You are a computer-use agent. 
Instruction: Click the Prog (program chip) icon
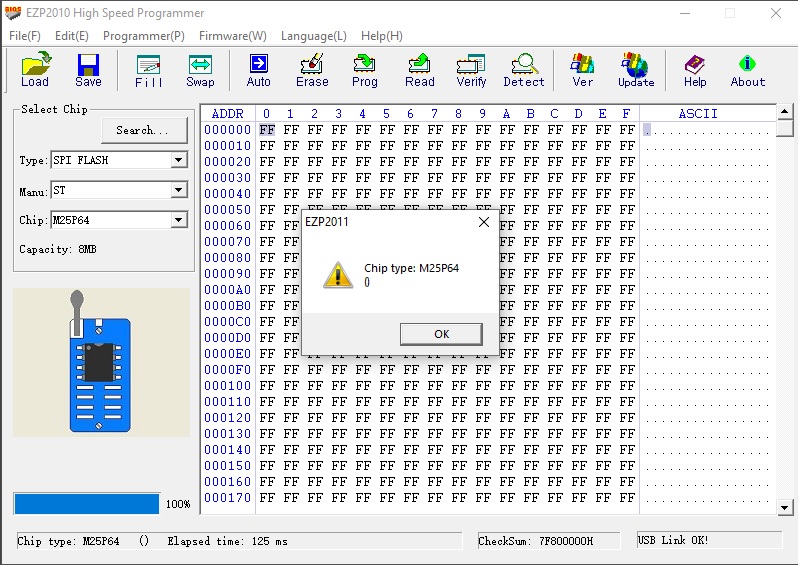click(x=365, y=70)
